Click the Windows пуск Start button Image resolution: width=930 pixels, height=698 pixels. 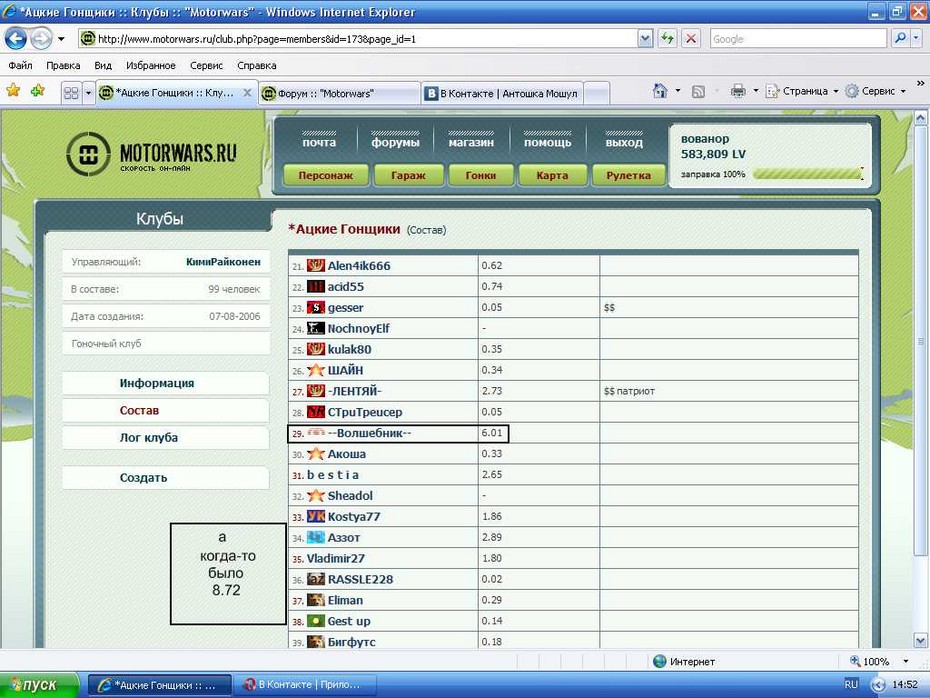pyautogui.click(x=39, y=685)
